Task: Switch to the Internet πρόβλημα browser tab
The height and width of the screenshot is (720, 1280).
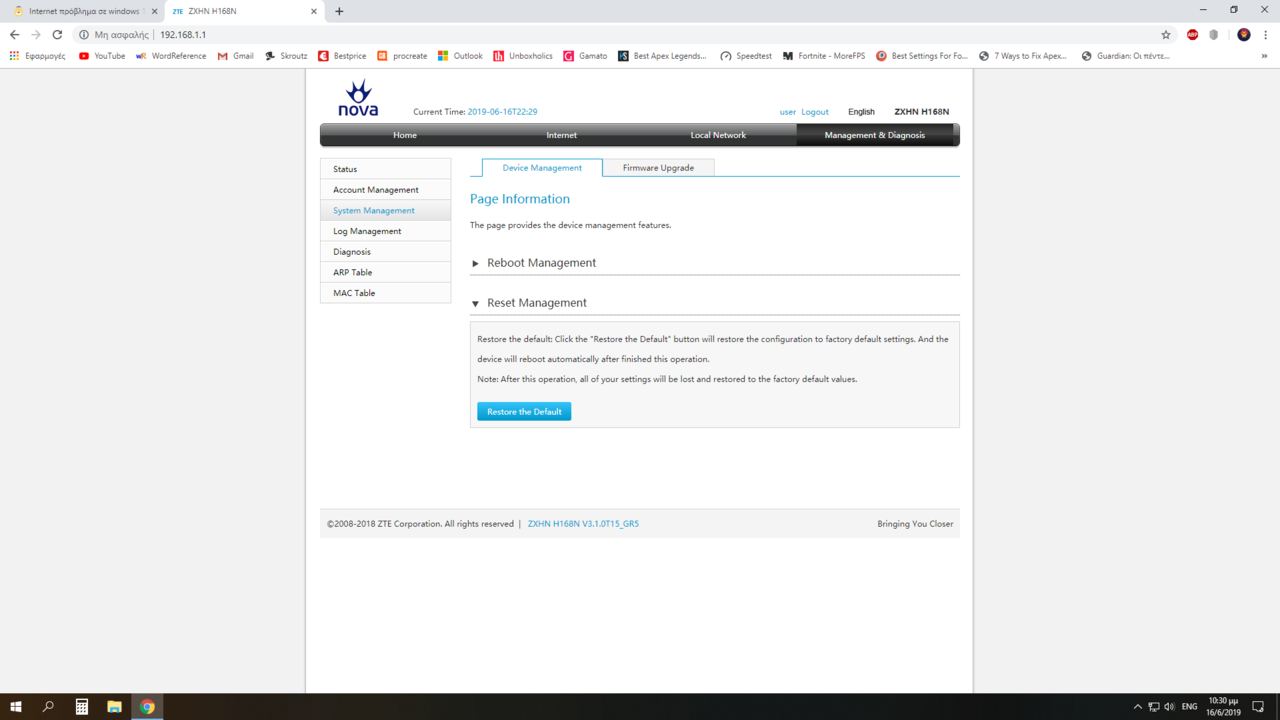Action: 84,11
